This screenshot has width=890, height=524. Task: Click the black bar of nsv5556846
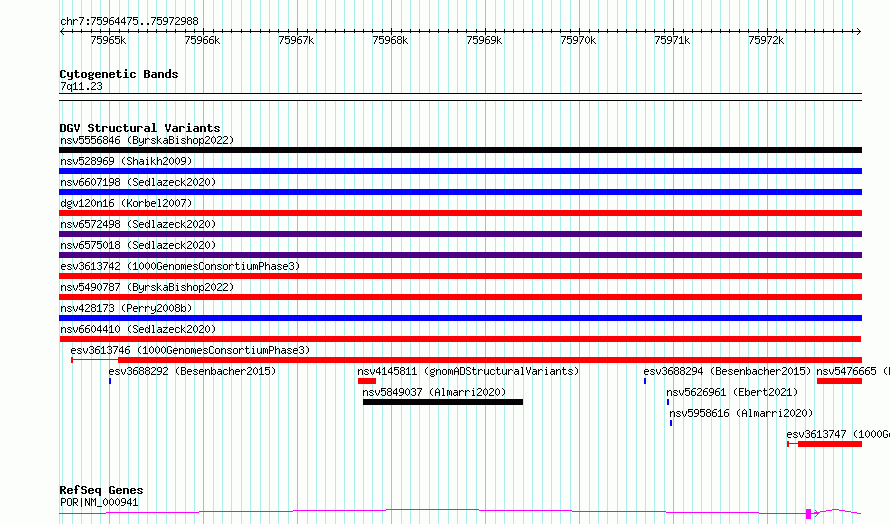tap(460, 150)
